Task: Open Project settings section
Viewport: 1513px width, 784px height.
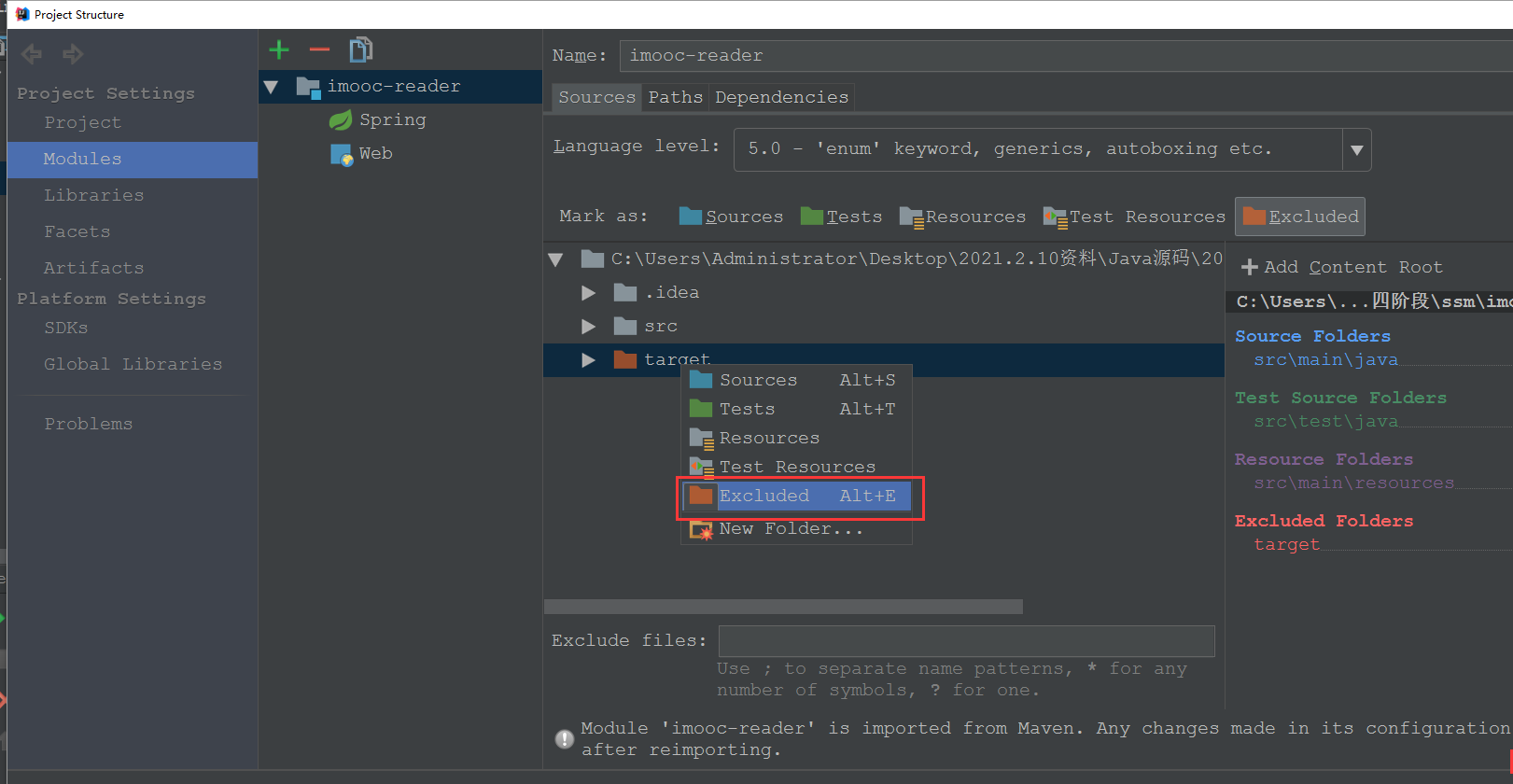Action: [x=82, y=122]
